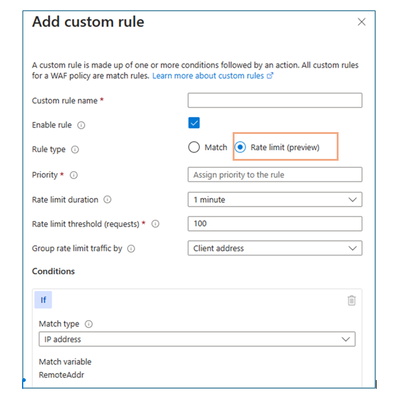Click the Rate limit duration info icon
Viewport: 398px width, 400px height.
[107, 200]
